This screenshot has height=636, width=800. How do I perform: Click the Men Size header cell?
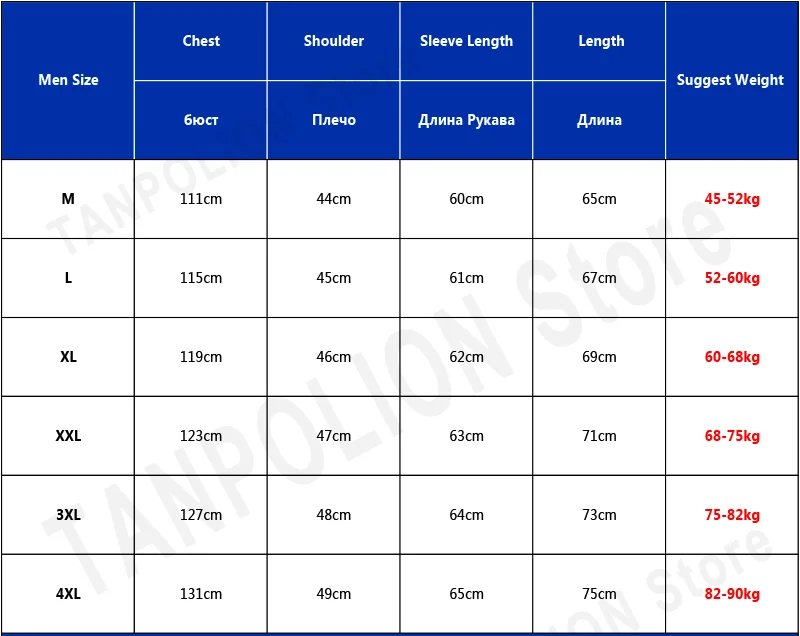point(68,80)
